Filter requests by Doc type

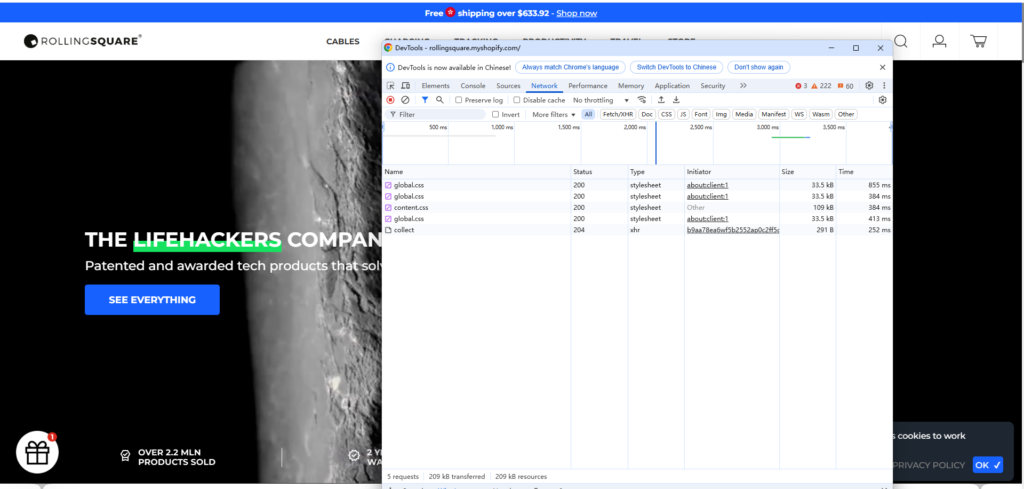[x=647, y=114]
